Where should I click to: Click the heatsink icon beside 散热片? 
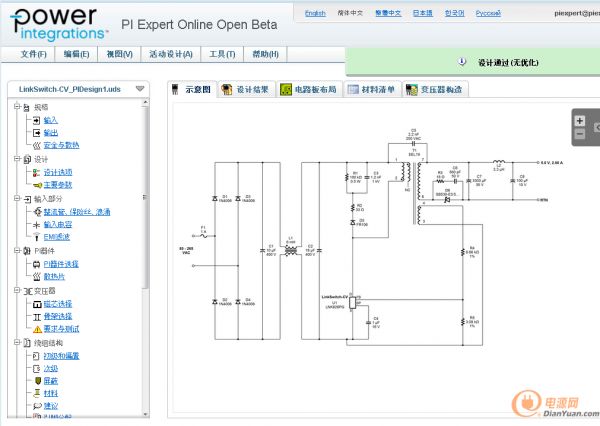[36, 276]
